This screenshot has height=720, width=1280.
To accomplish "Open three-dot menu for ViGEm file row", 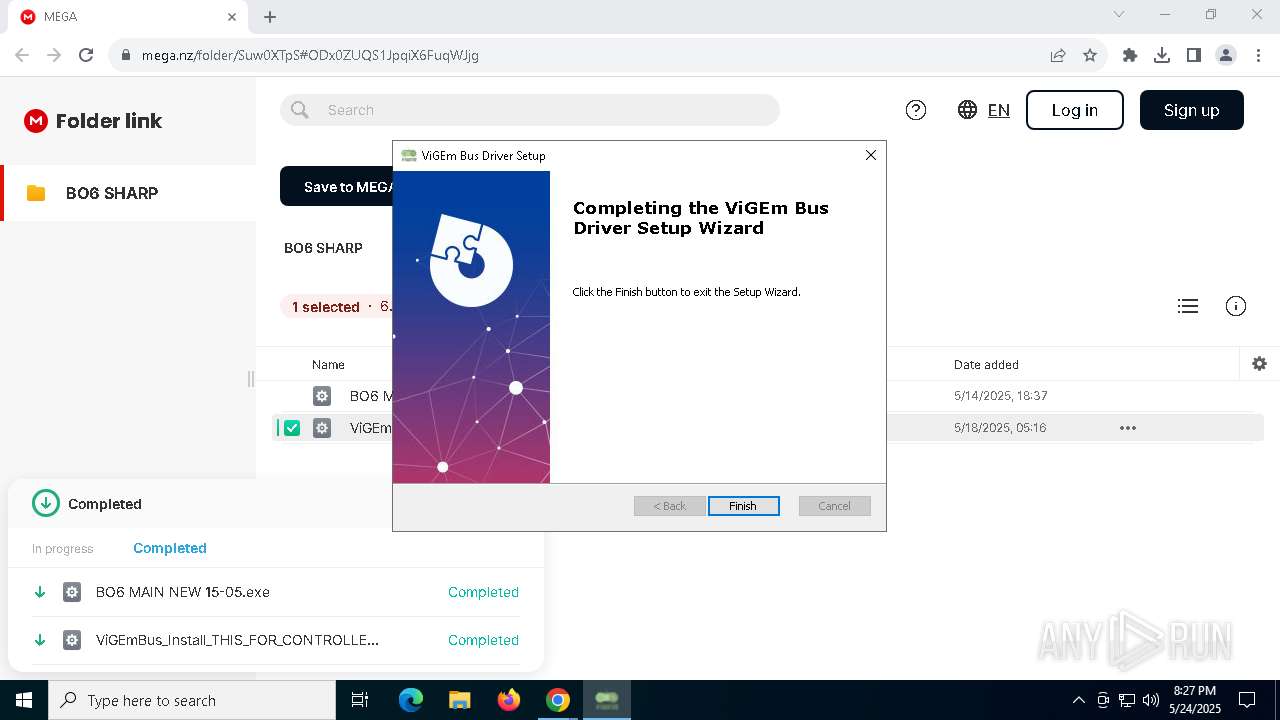I will point(1128,428).
